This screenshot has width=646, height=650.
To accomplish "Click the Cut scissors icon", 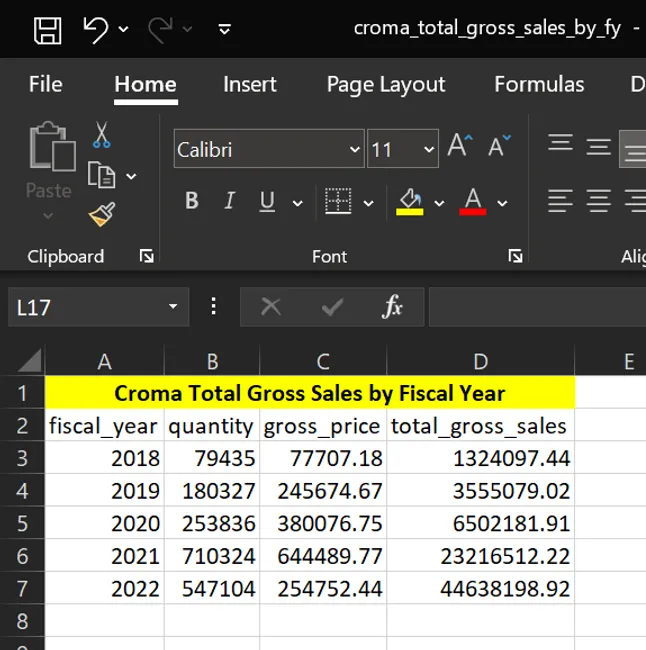I will pos(101,135).
